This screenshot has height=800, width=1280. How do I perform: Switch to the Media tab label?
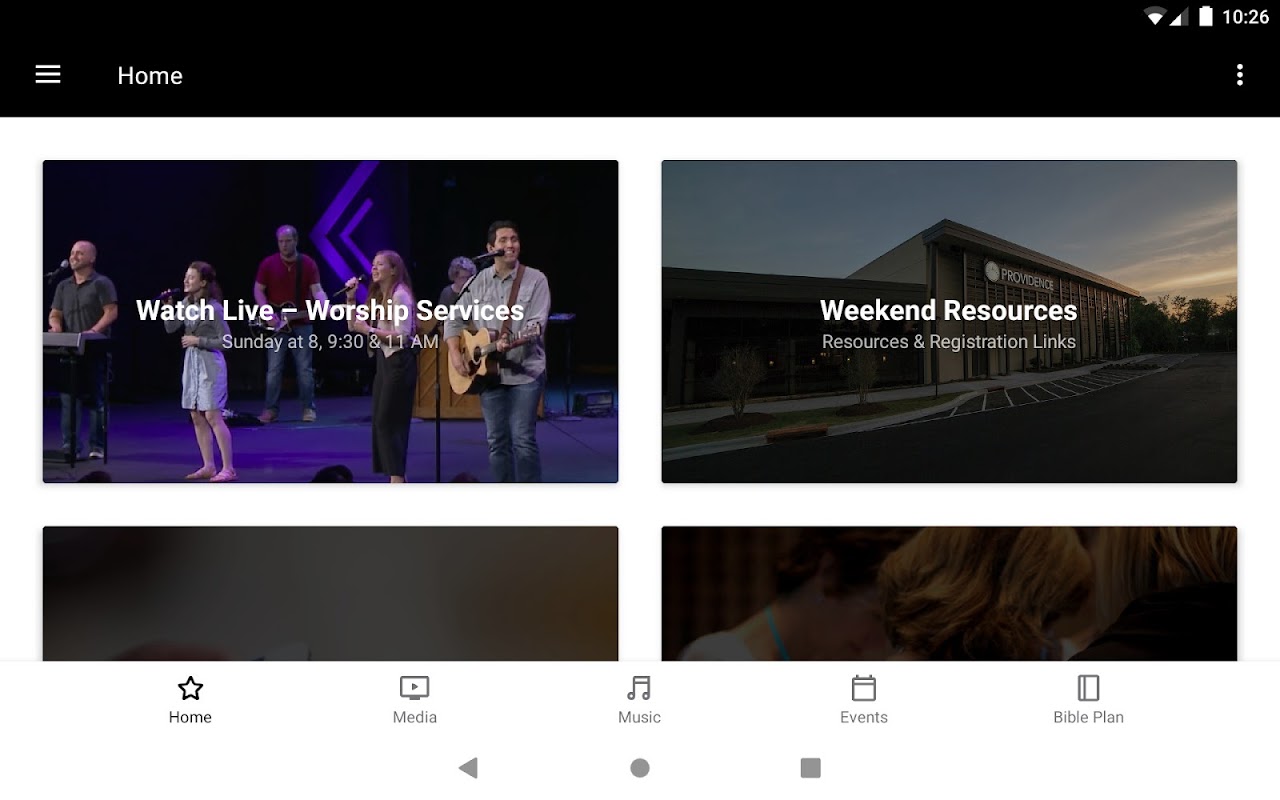[x=415, y=717]
